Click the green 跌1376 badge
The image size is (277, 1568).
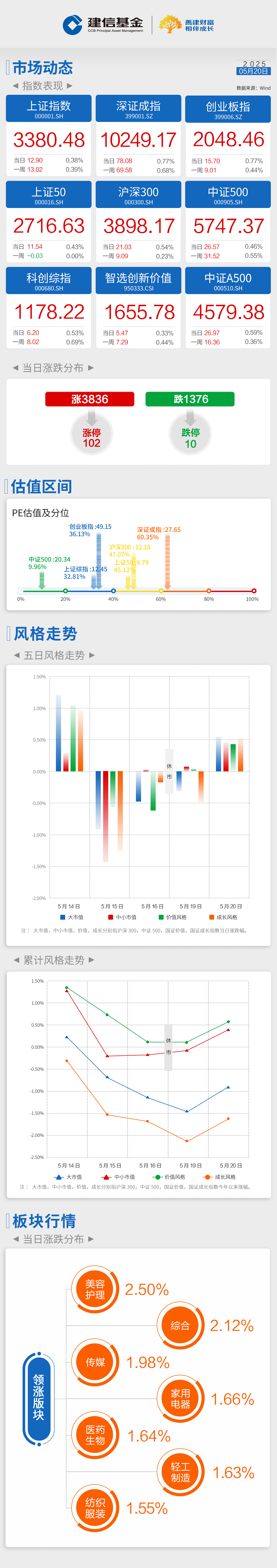pos(190,399)
